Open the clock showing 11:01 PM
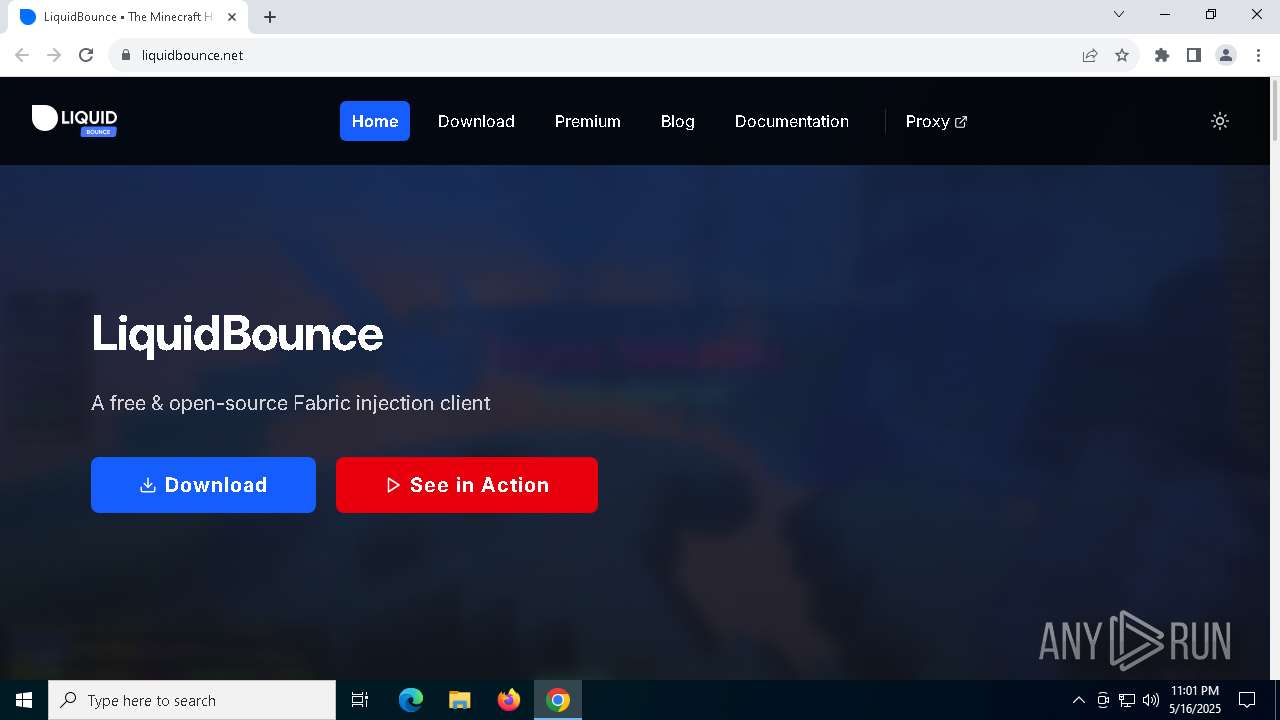 pos(1195,700)
